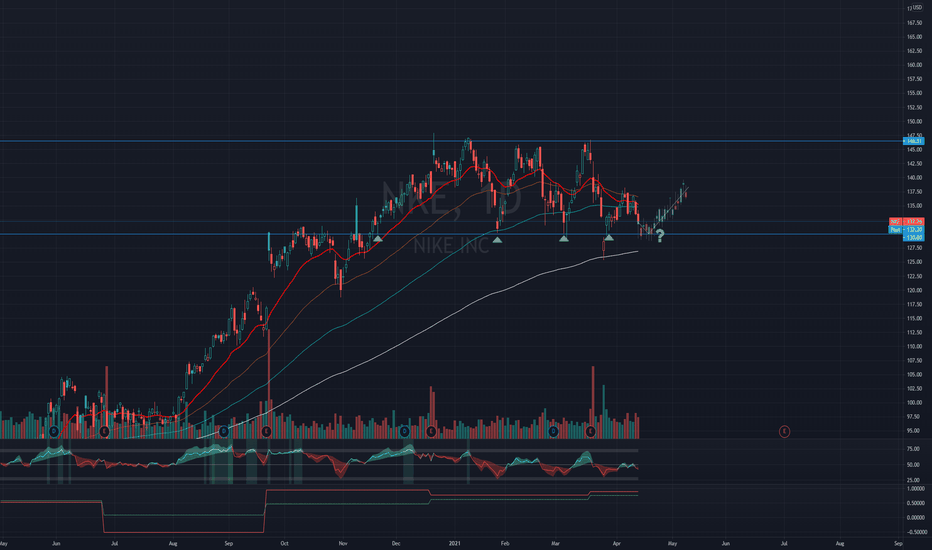Image resolution: width=932 pixels, height=550 pixels.
Task: Click the -0.50000 level on the bottom indicator scale
Action: [915, 532]
